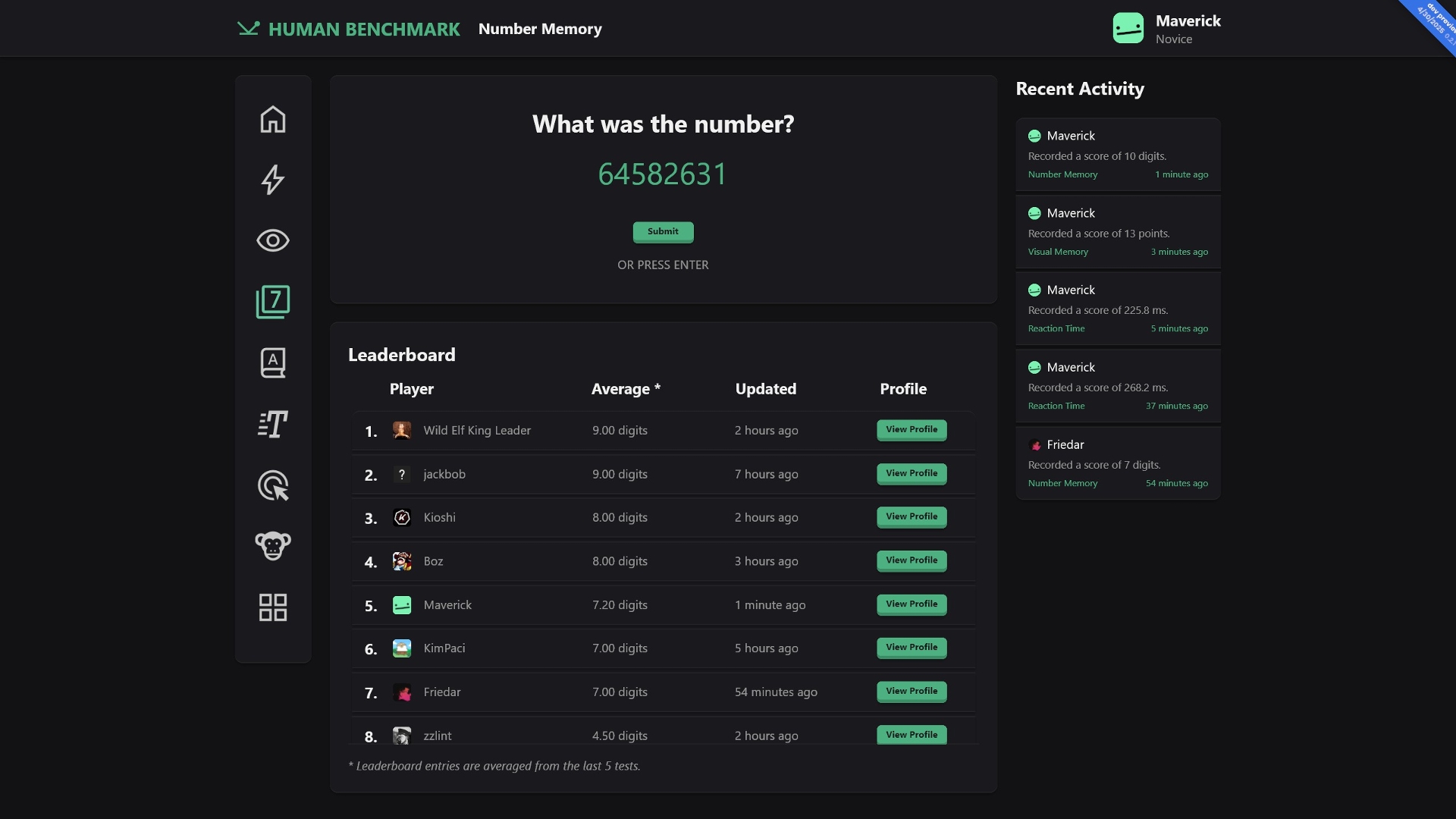Click Maverick avatar on 225.8 ms activity
Viewport: 1456px width, 819px height.
[1034, 290]
